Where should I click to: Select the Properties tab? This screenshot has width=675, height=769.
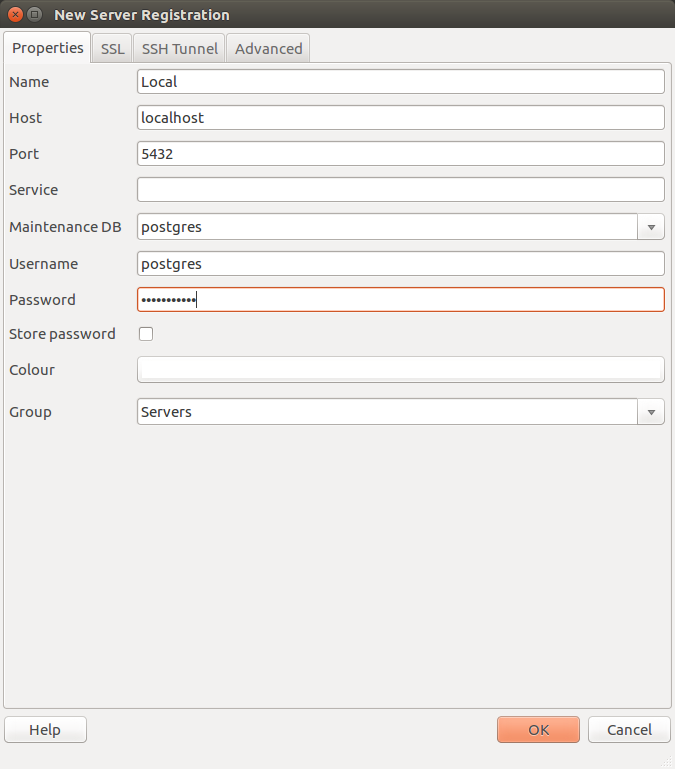click(47, 48)
